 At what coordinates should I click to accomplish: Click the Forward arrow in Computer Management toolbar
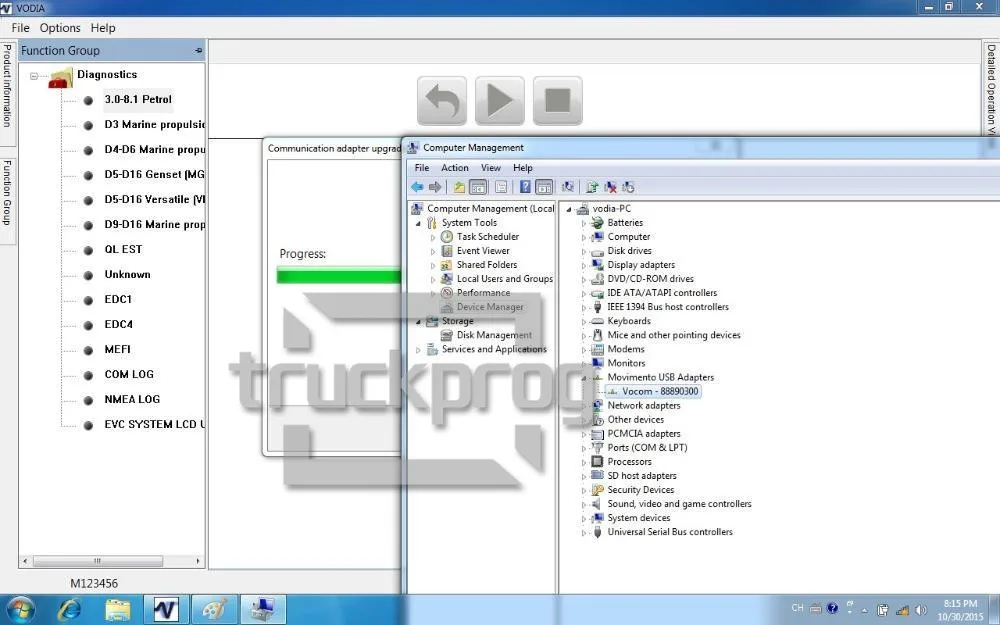click(435, 187)
